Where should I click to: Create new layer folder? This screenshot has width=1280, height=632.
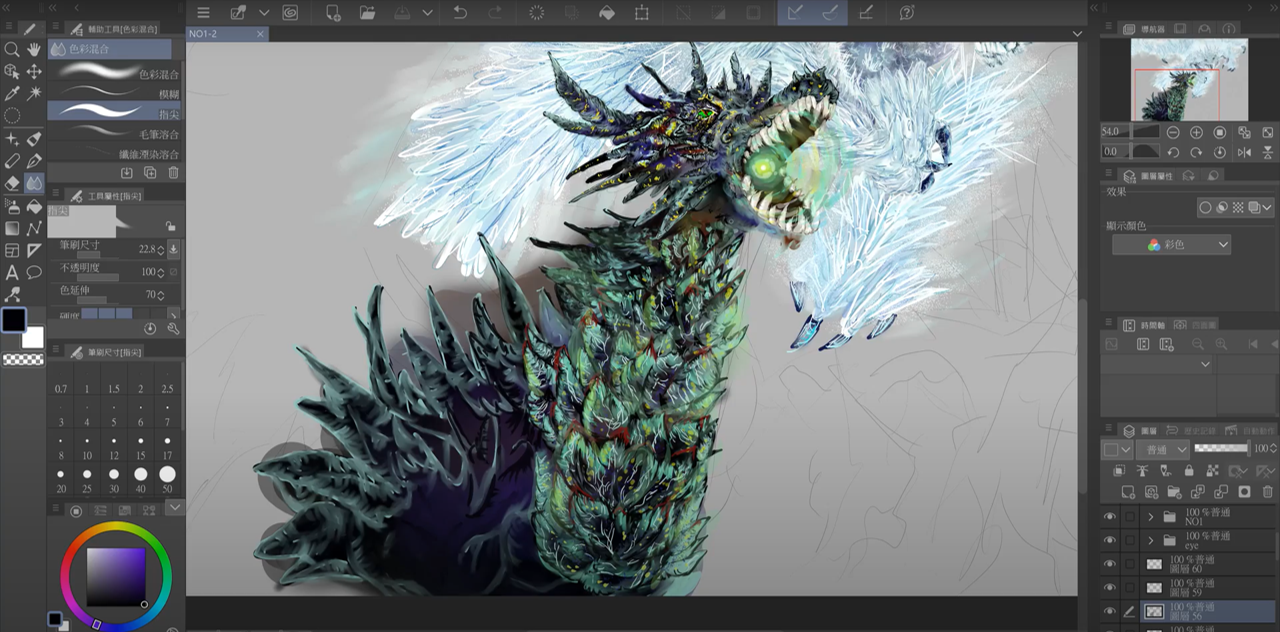point(1174,492)
